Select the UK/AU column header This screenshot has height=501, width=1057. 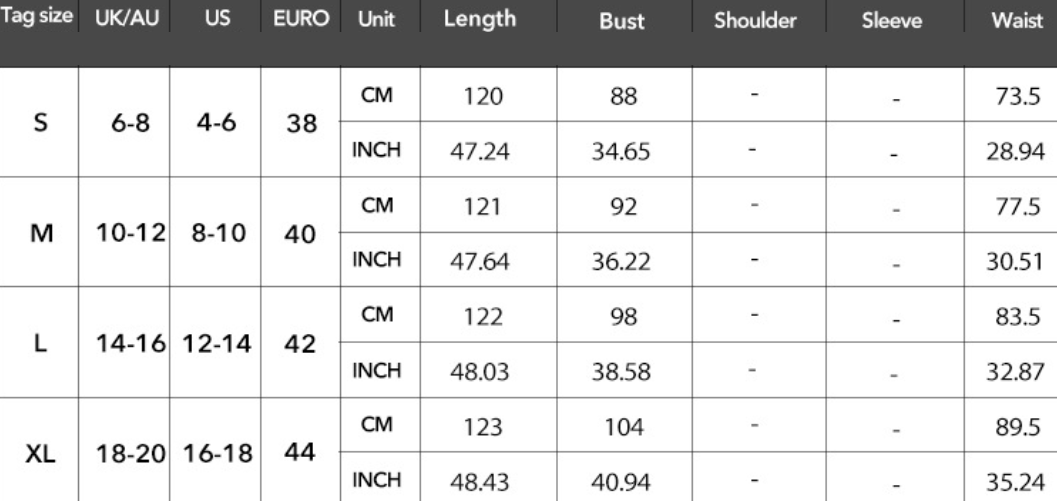(127, 19)
